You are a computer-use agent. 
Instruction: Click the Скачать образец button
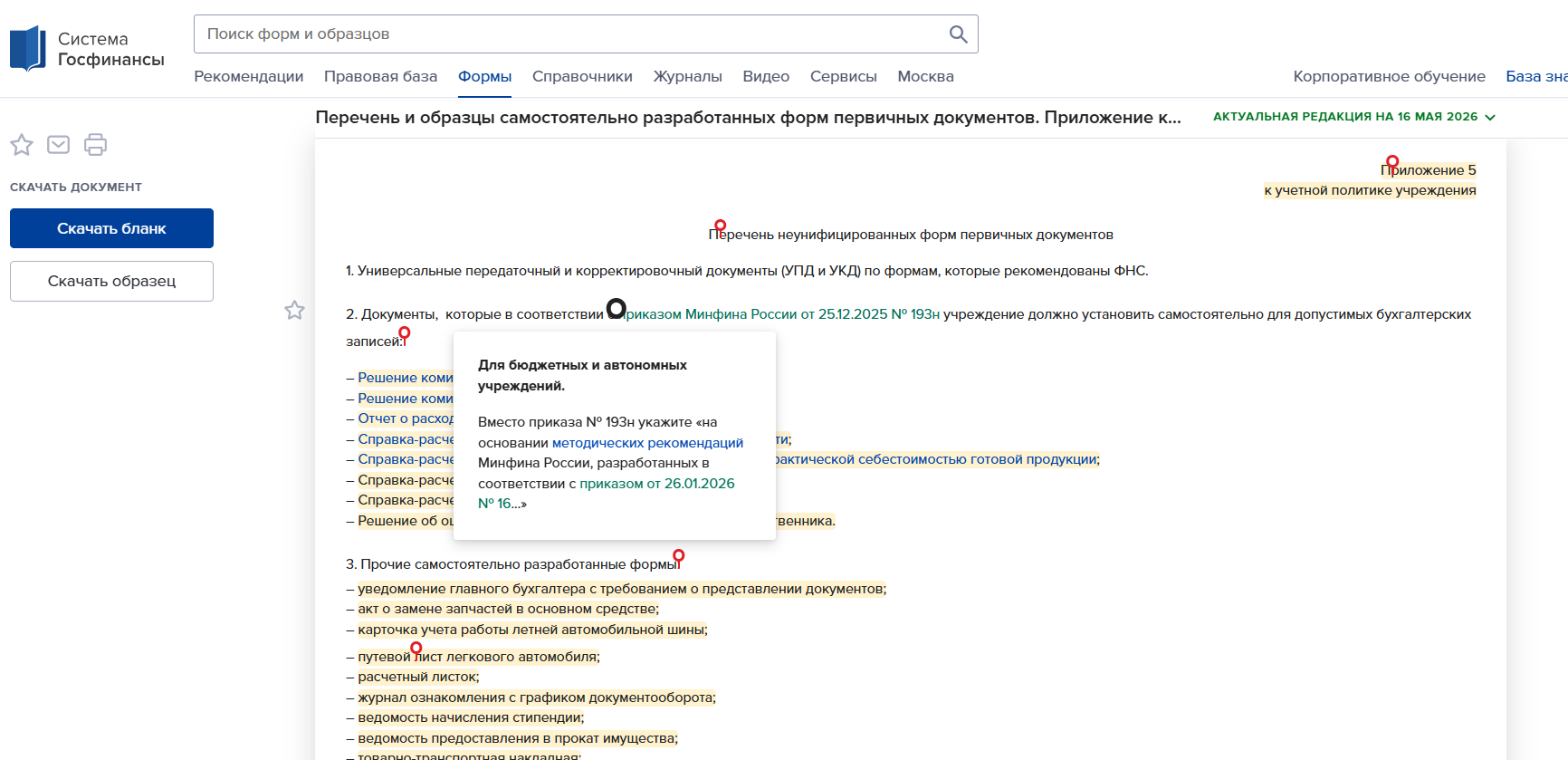tap(111, 281)
